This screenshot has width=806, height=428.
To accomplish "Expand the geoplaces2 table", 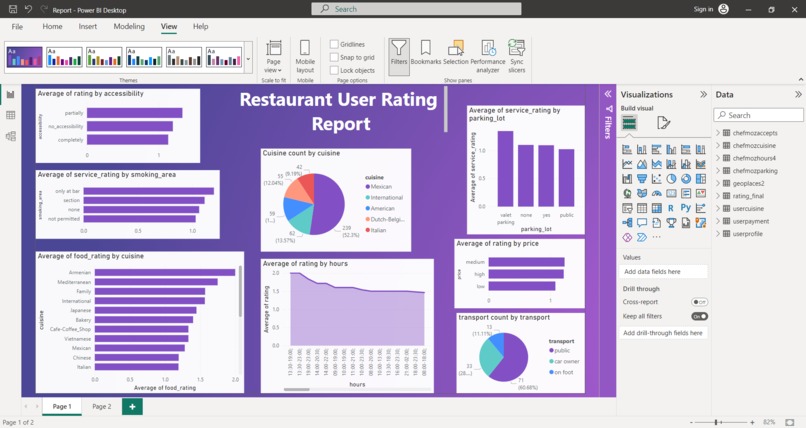I will 718,183.
